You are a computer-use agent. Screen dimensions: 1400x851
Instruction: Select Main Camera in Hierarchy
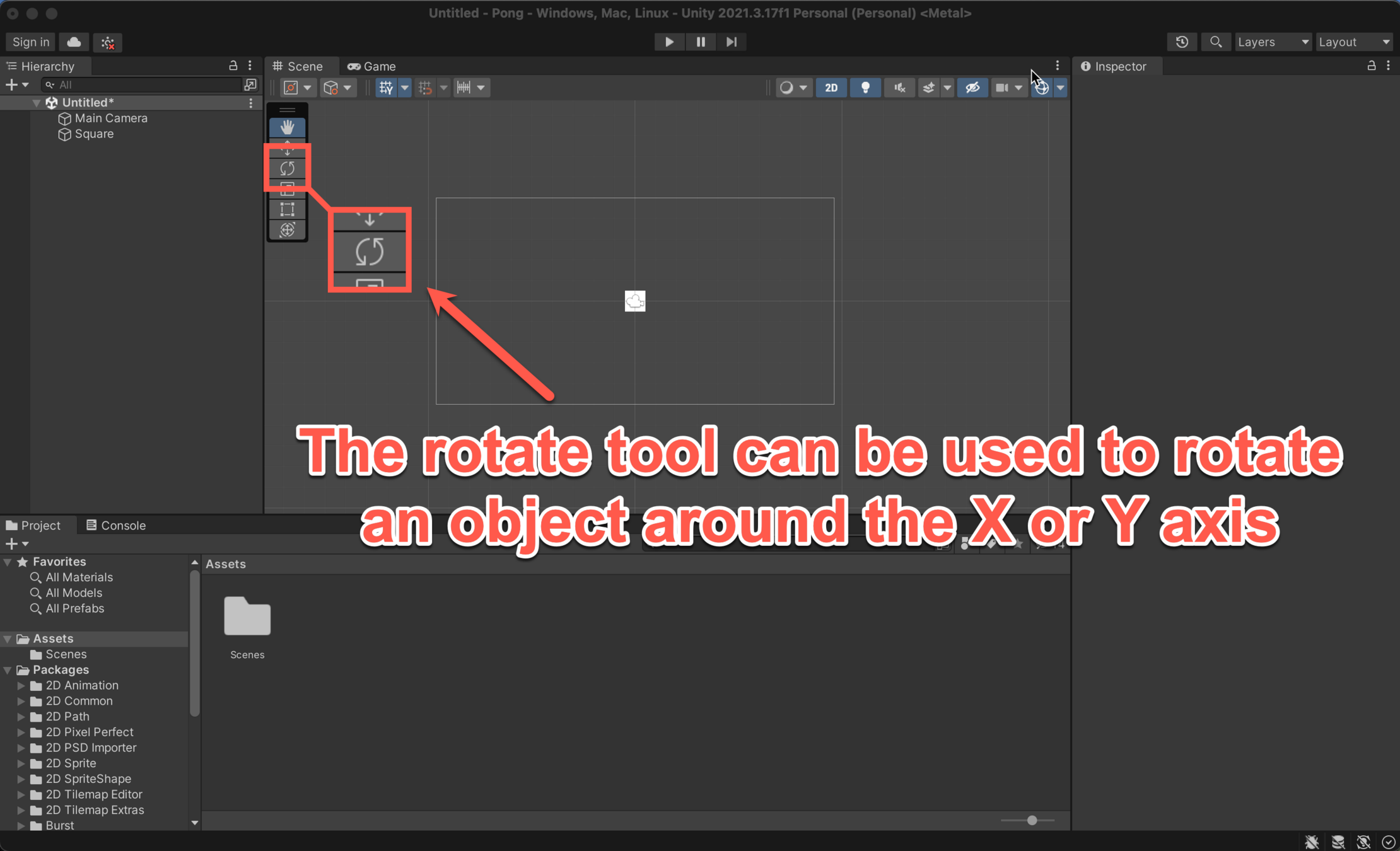[111, 118]
